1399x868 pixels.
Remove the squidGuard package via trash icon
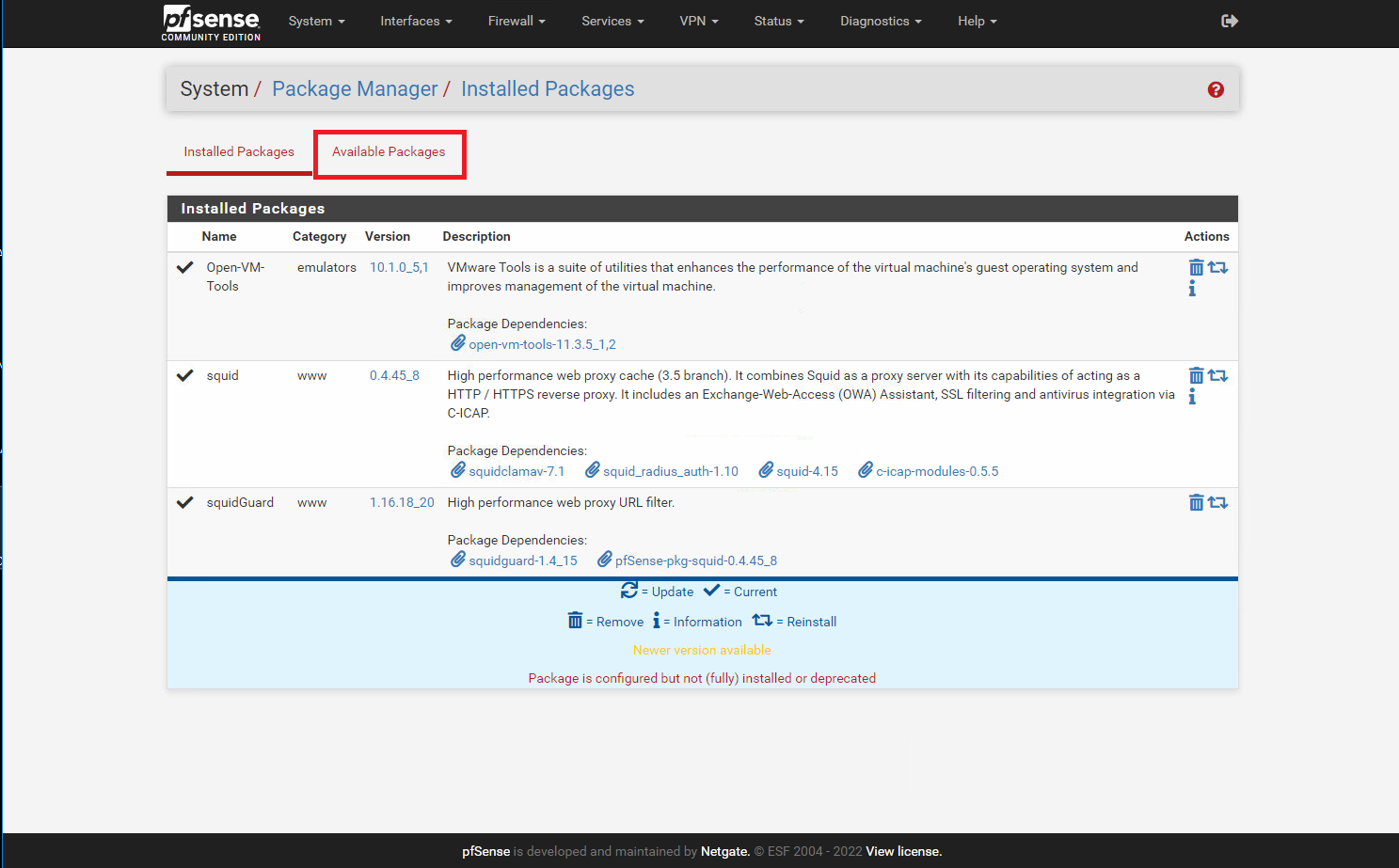point(1196,503)
